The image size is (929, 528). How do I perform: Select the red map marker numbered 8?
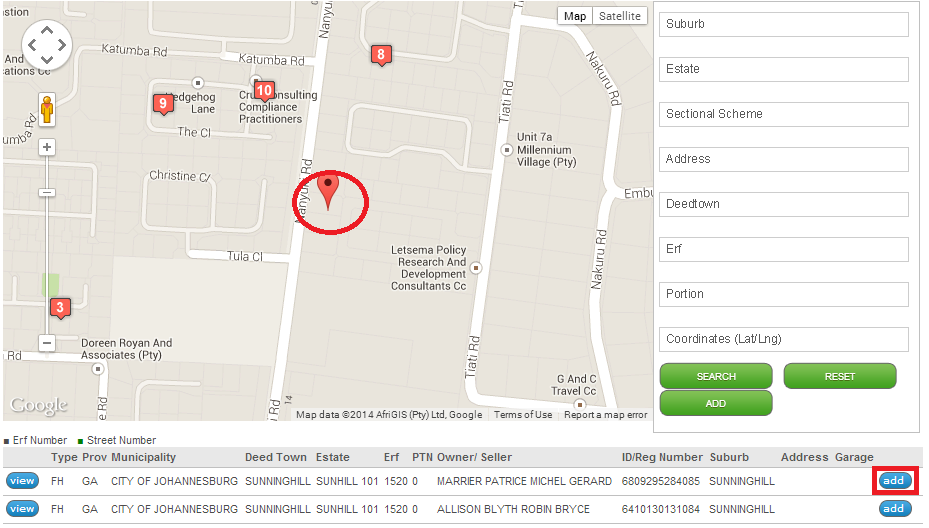(x=381, y=55)
